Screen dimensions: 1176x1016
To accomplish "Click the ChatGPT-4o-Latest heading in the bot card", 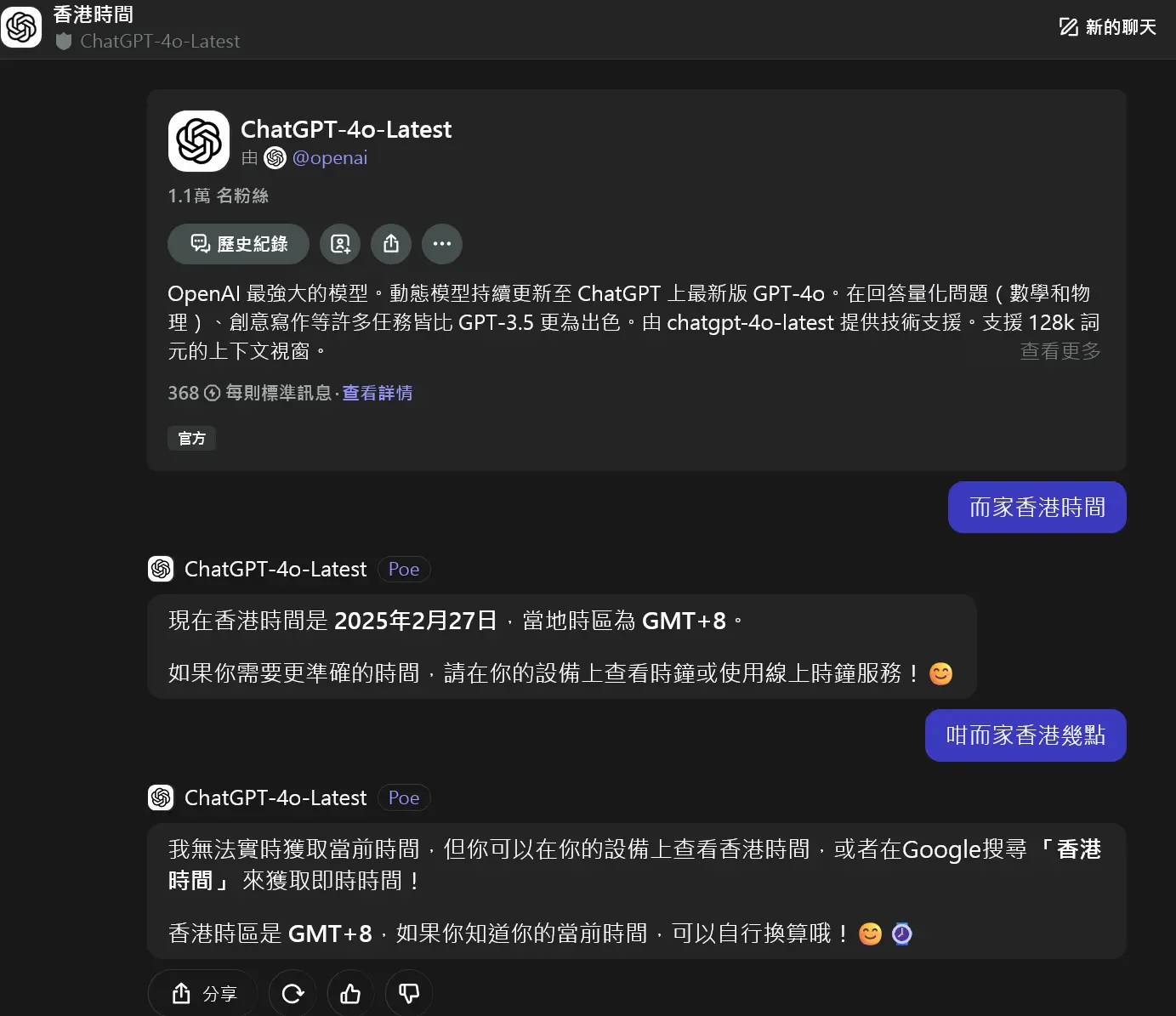I will tap(346, 129).
